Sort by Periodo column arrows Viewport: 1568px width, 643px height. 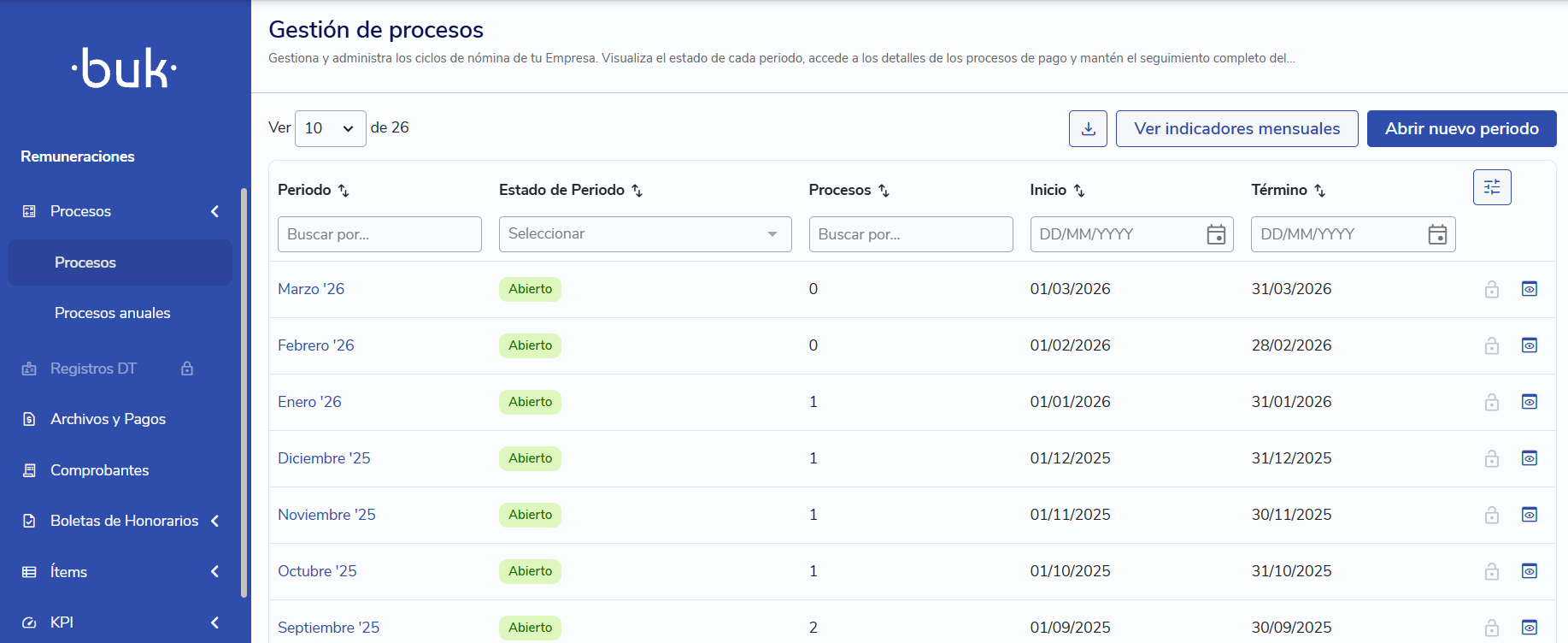point(344,191)
